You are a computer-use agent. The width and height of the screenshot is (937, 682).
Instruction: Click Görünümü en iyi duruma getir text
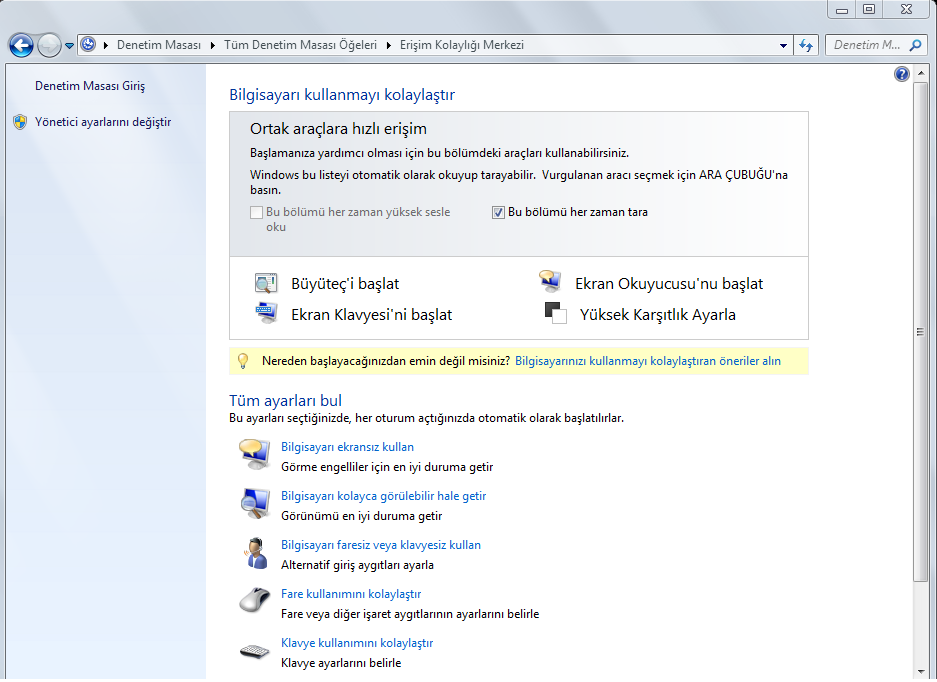[362, 516]
